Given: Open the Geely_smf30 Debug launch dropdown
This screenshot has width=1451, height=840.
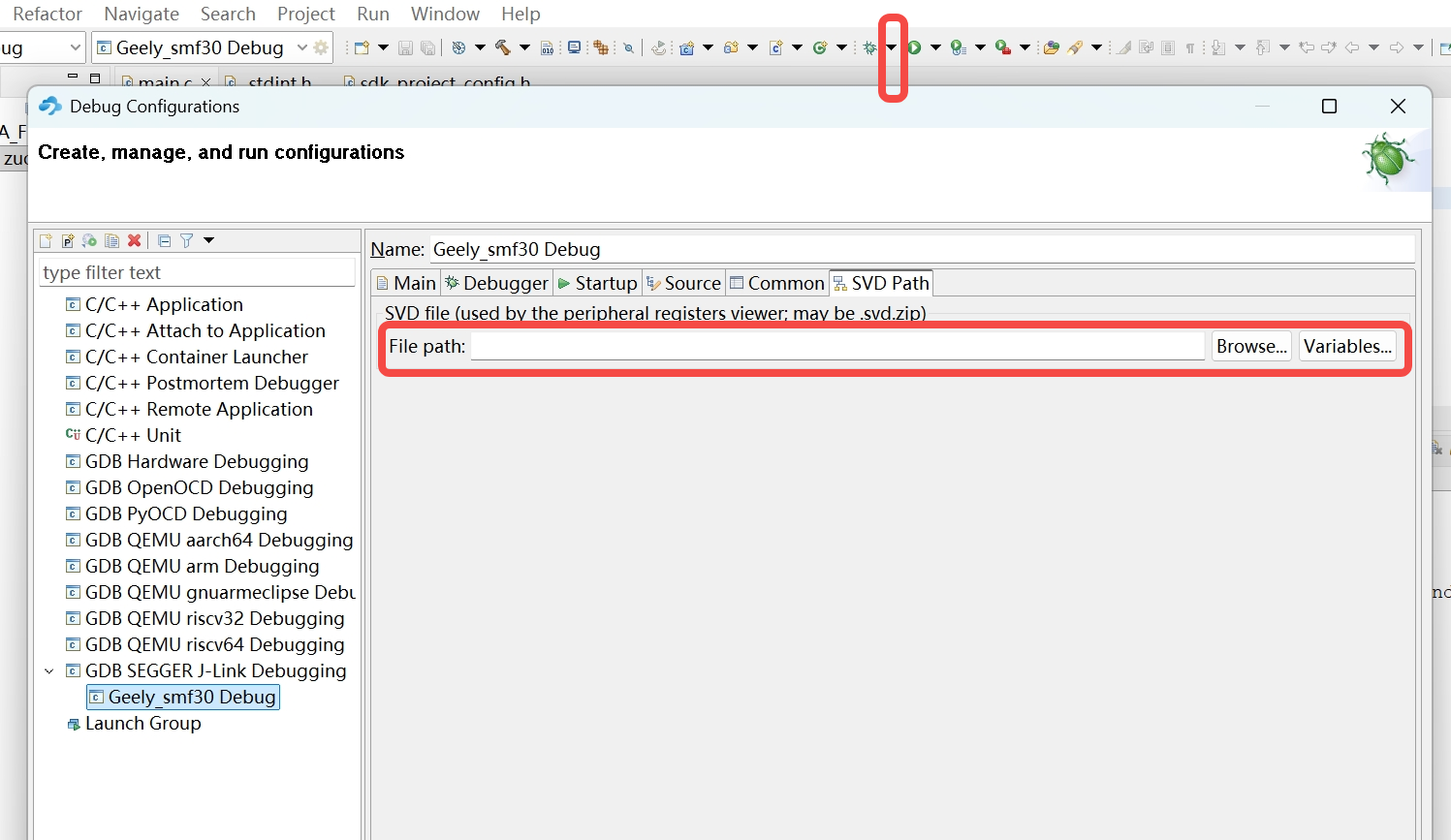Looking at the screenshot, I should coord(301,47).
